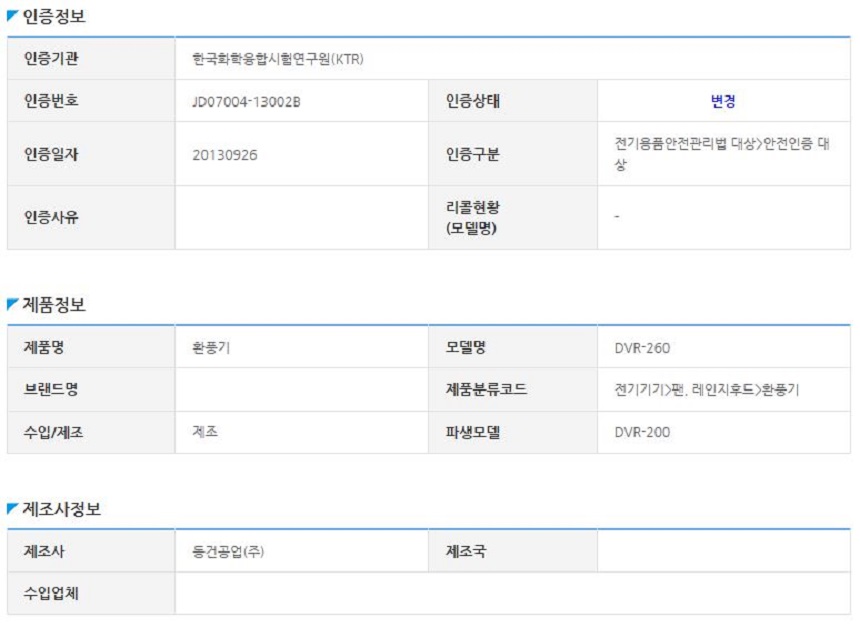The image size is (860, 628).
Task: Click the blue 변경 status link
Action: 723,101
